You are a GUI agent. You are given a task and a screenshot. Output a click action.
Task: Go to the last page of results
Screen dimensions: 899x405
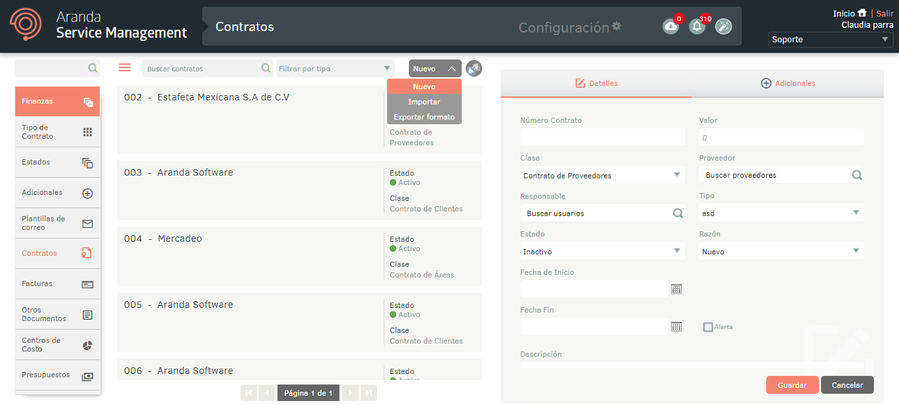[x=369, y=393]
